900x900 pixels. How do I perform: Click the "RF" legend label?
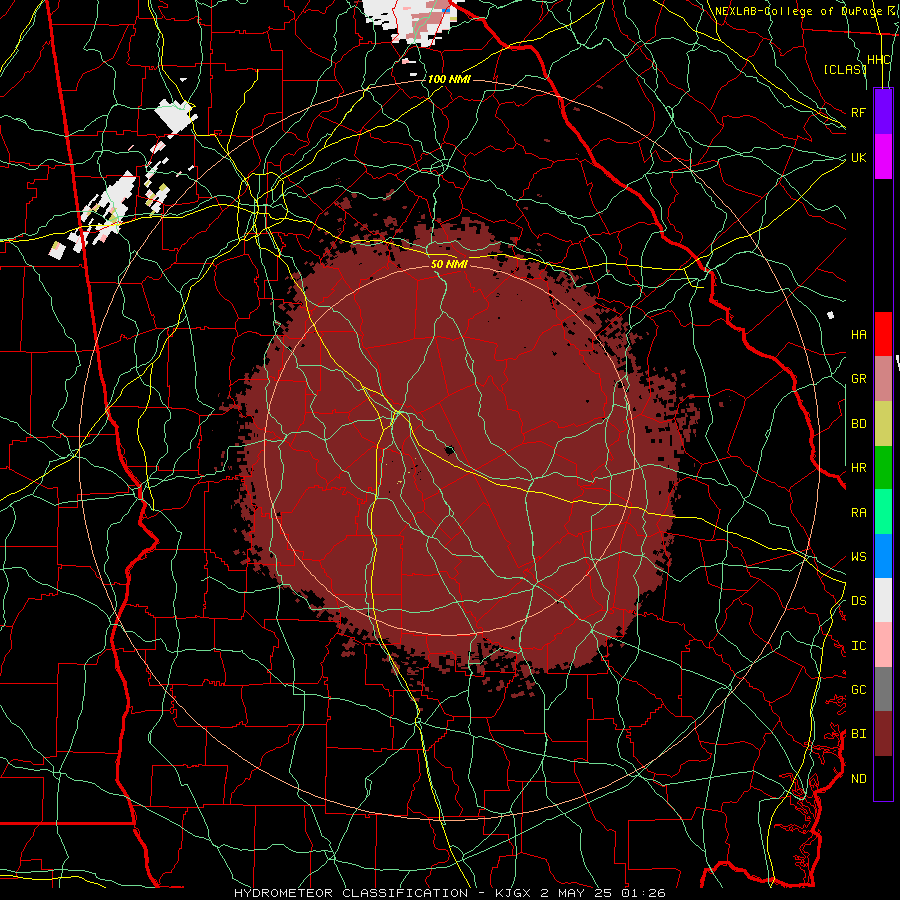point(859,112)
